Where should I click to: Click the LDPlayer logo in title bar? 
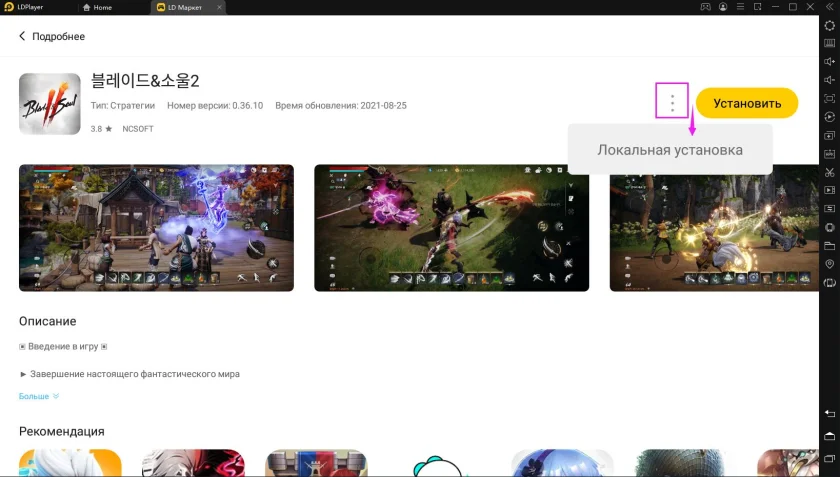point(9,7)
